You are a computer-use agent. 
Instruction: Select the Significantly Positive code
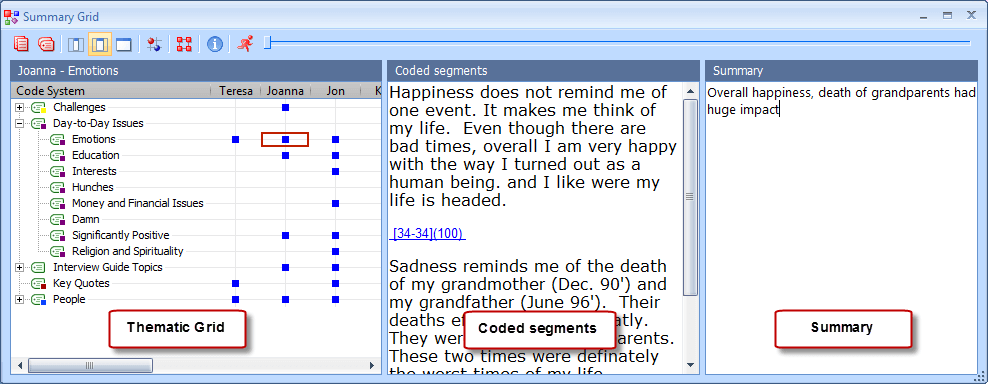click(120, 235)
